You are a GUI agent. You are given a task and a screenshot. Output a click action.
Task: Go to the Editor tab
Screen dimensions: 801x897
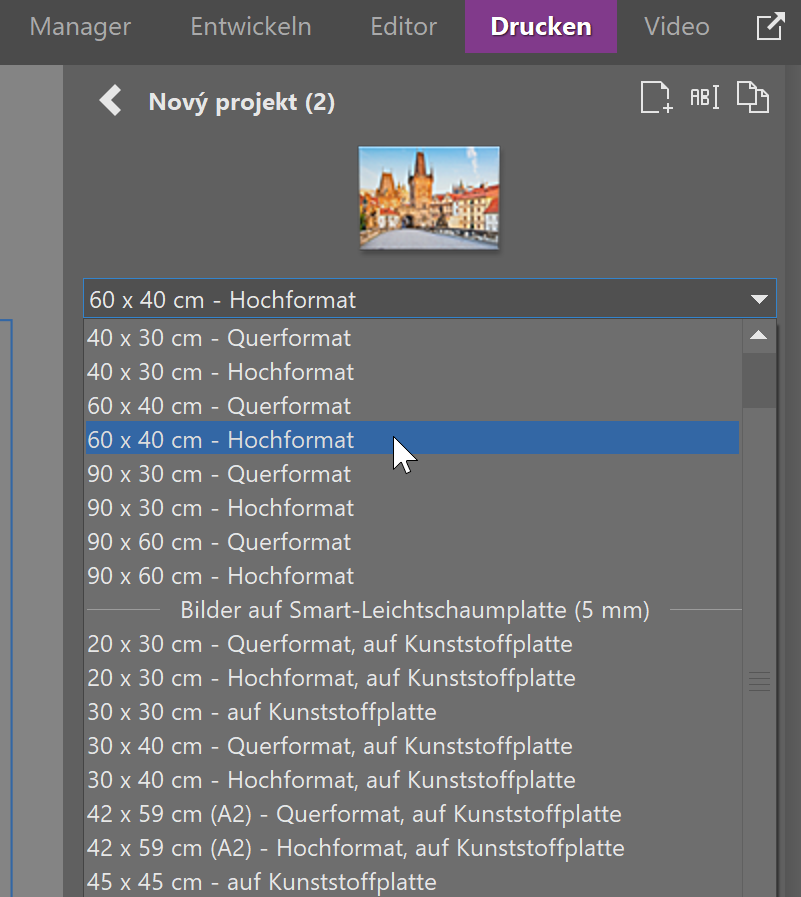tap(404, 27)
